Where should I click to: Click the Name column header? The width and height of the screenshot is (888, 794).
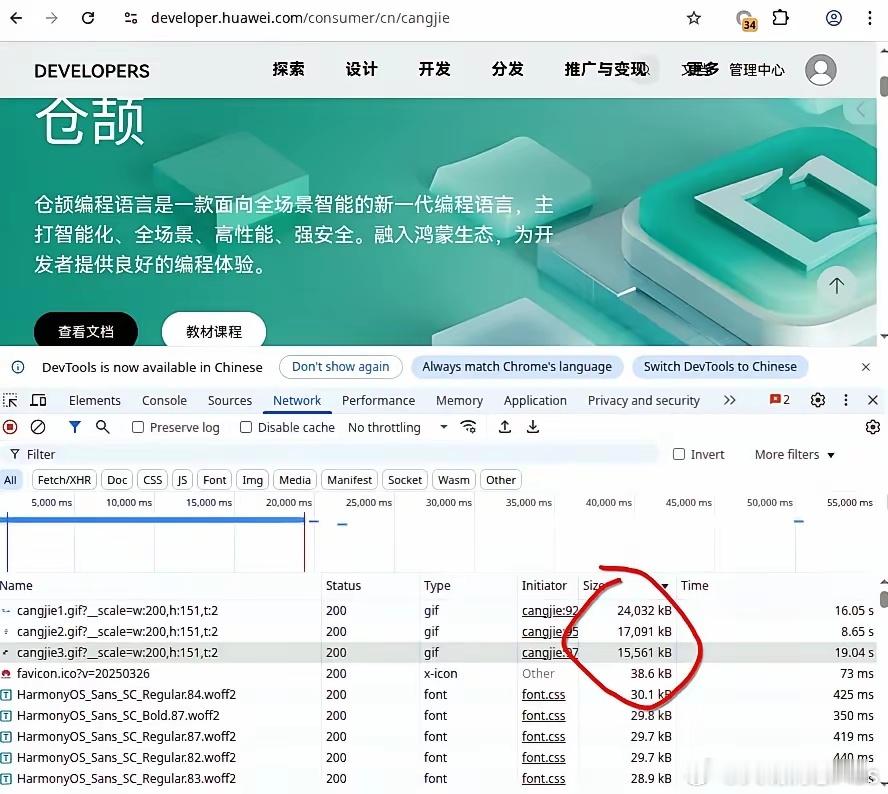[x=160, y=586]
